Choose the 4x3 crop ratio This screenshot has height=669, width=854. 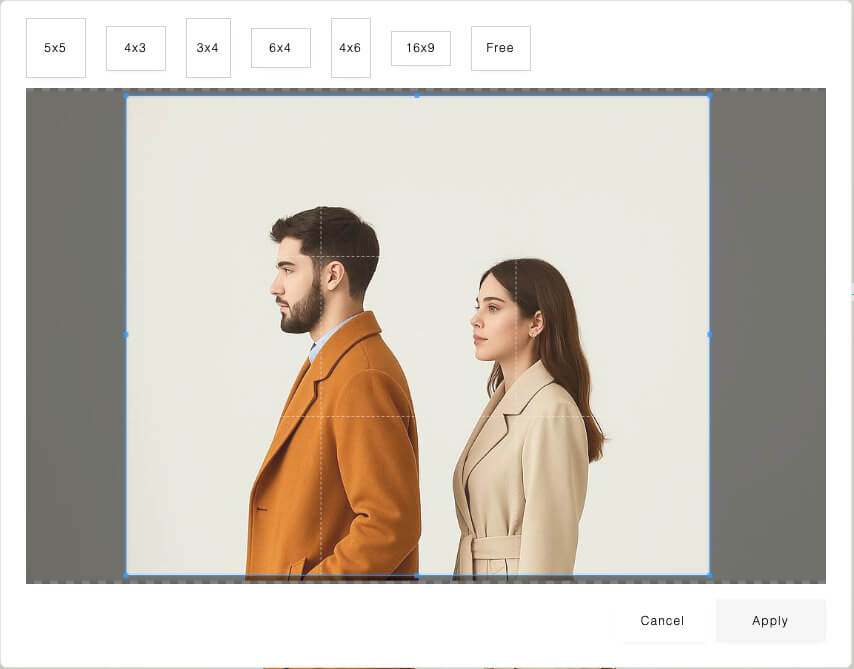135,48
